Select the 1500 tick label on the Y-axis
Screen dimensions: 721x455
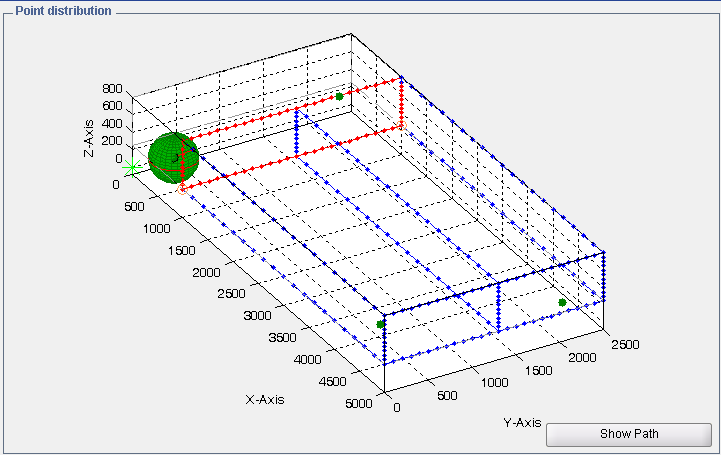point(535,369)
